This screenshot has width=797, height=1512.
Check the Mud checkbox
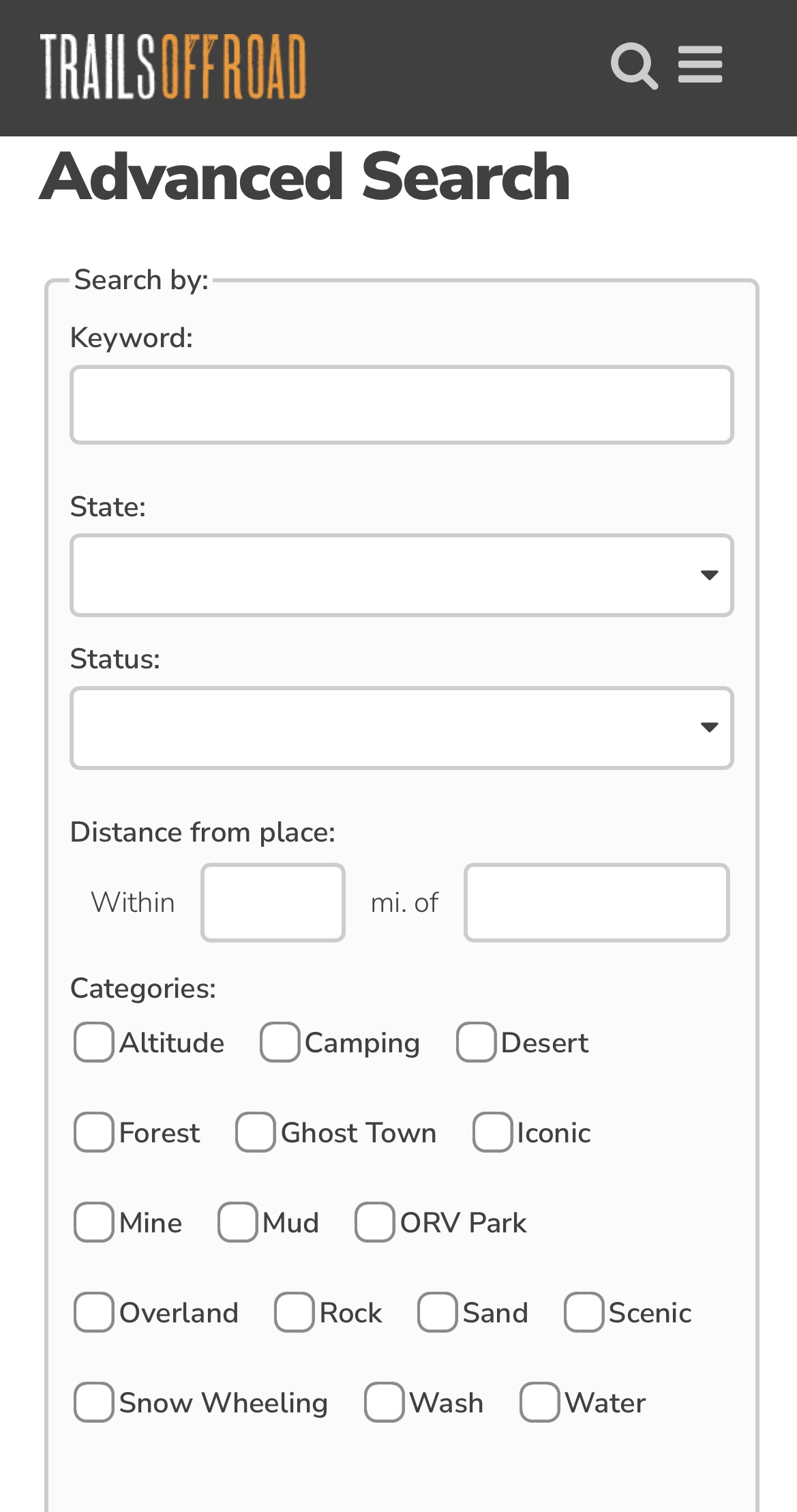pos(238,1222)
